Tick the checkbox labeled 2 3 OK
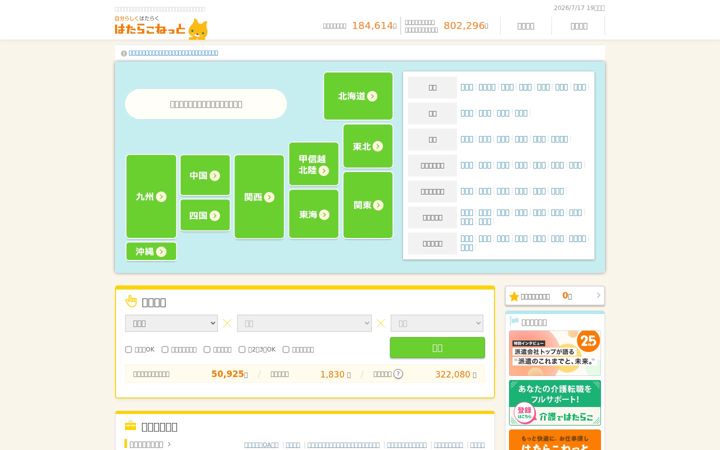The image size is (720, 450). point(242,349)
